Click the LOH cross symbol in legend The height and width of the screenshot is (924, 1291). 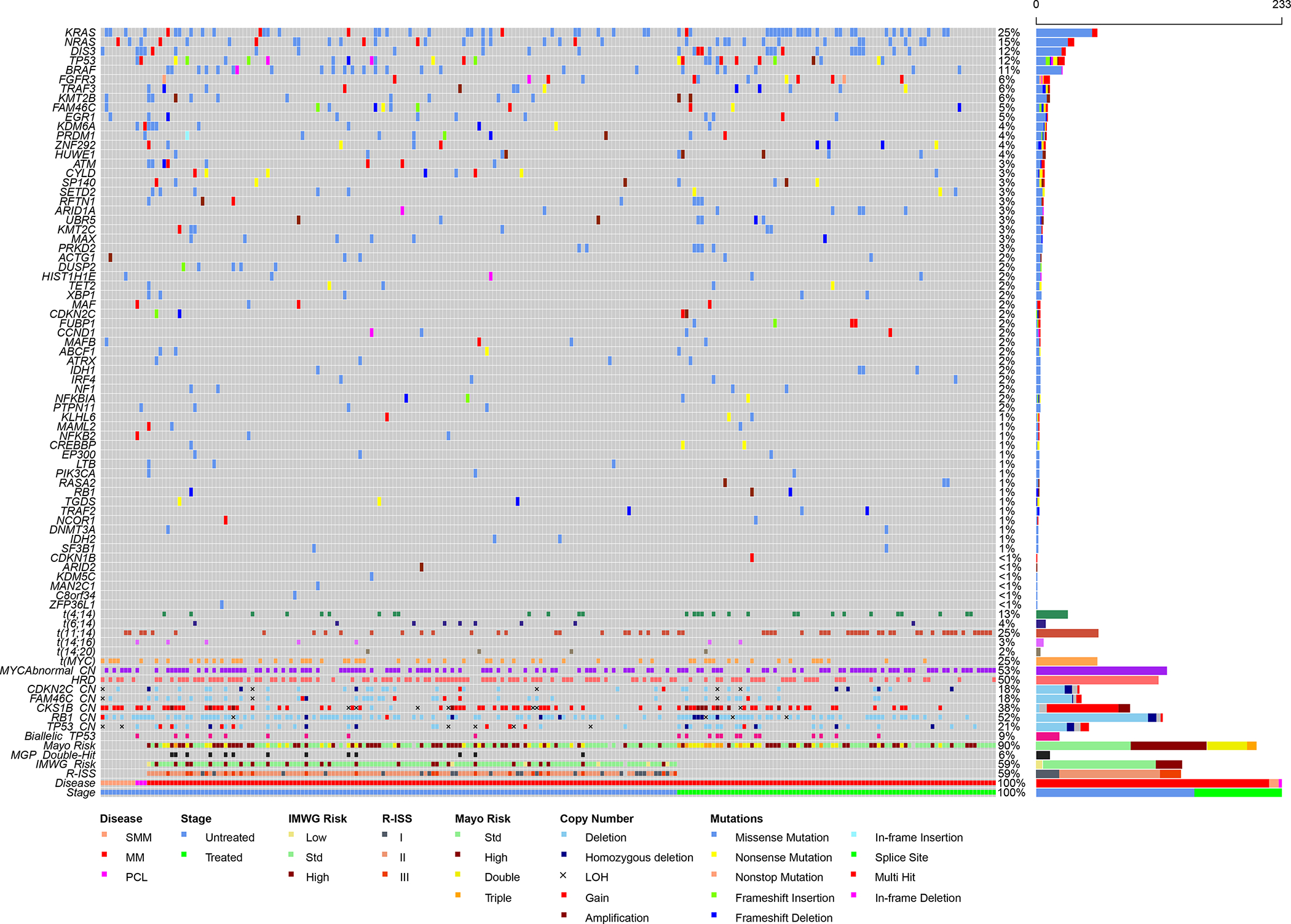pyautogui.click(x=563, y=875)
